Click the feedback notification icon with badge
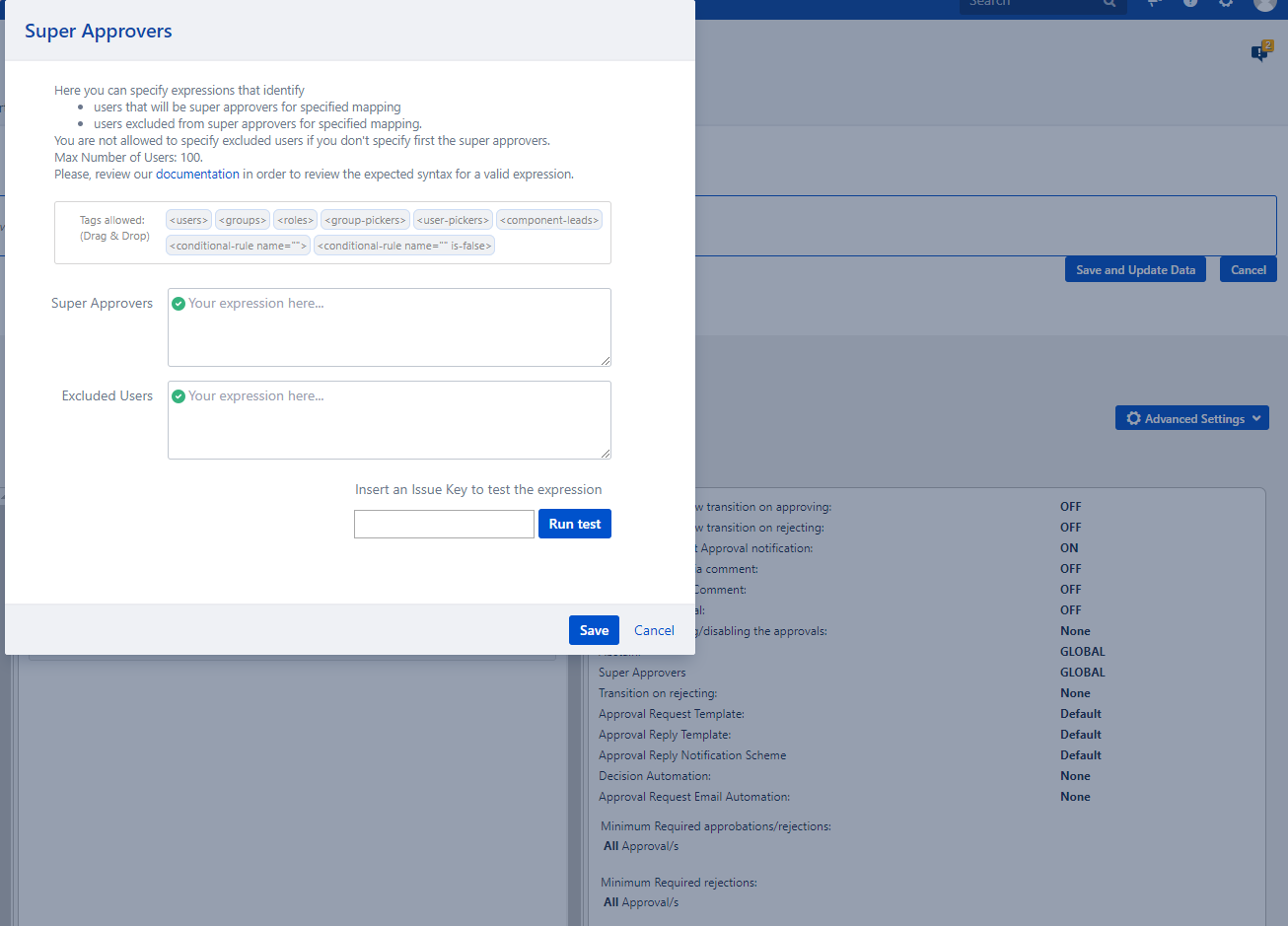The image size is (1288, 926). coord(1260,52)
